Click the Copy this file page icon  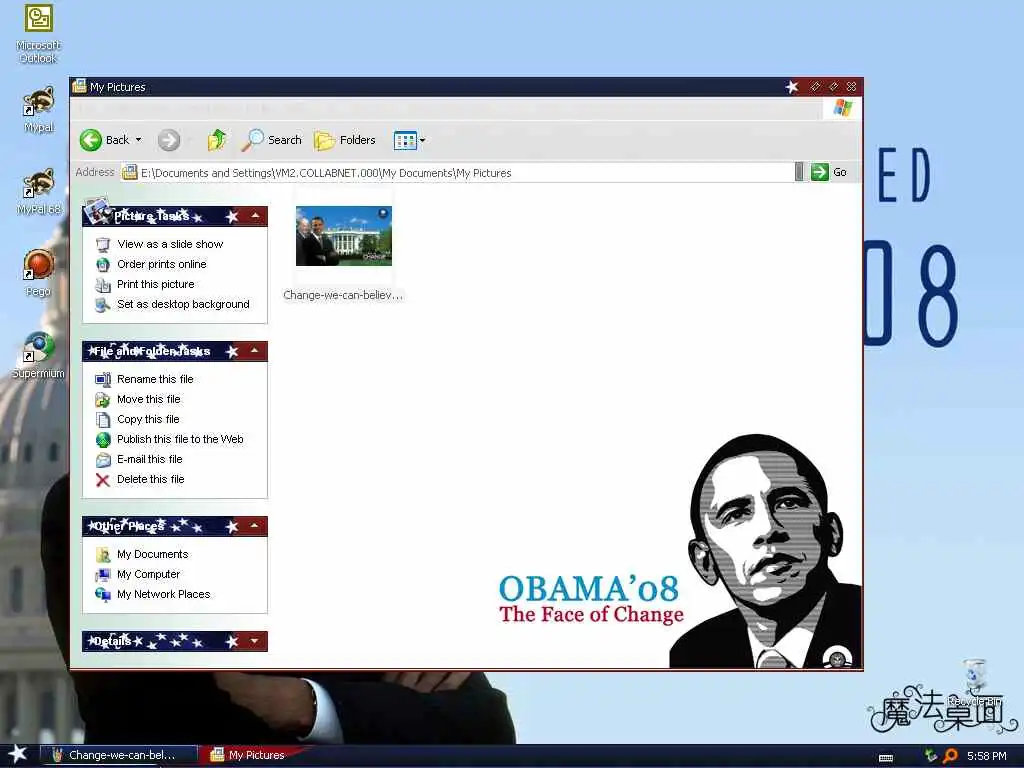103,420
